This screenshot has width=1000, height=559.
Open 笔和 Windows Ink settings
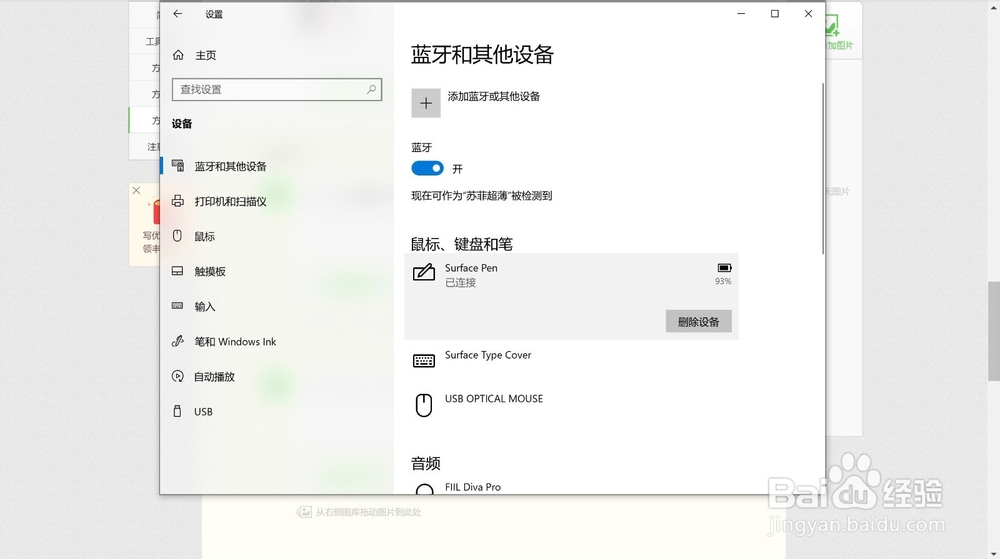(x=277, y=342)
